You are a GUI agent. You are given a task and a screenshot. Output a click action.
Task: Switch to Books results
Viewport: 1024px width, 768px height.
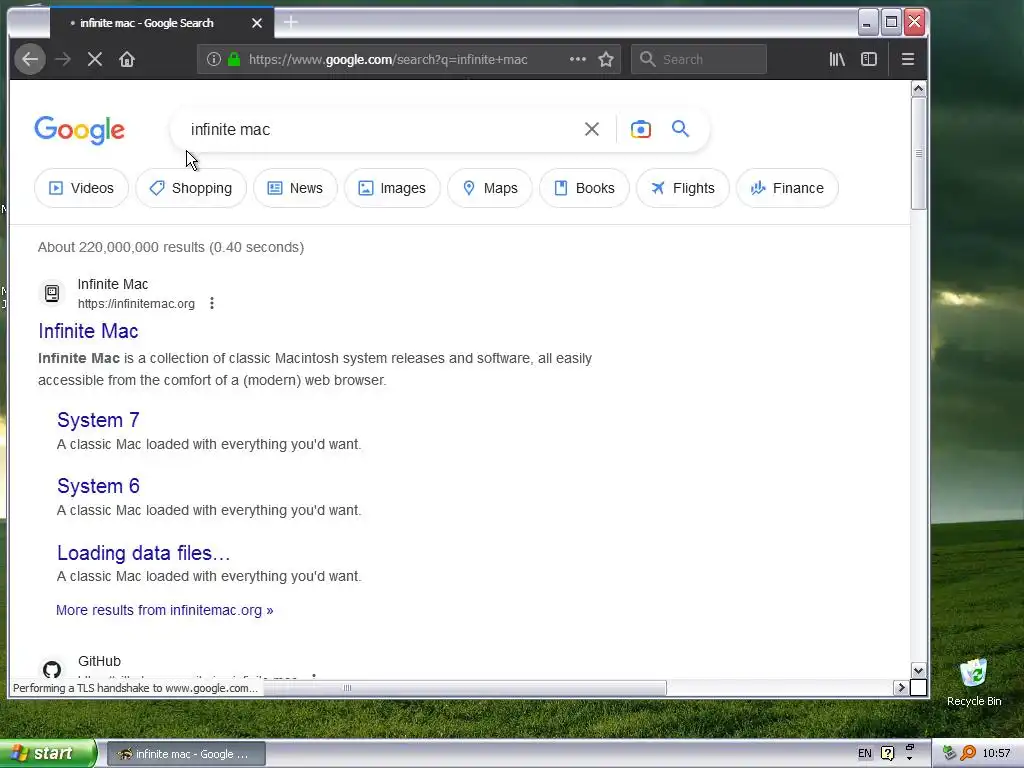point(584,188)
